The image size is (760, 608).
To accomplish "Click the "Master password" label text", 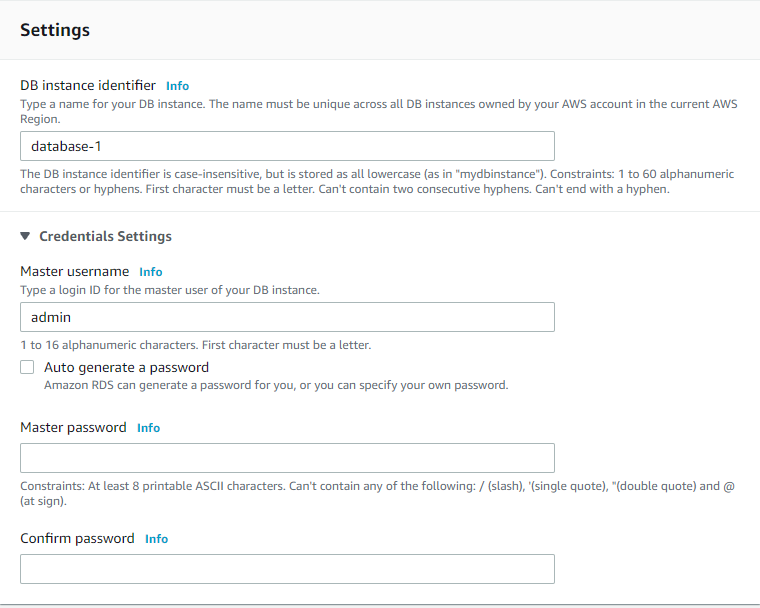I will click(73, 427).
